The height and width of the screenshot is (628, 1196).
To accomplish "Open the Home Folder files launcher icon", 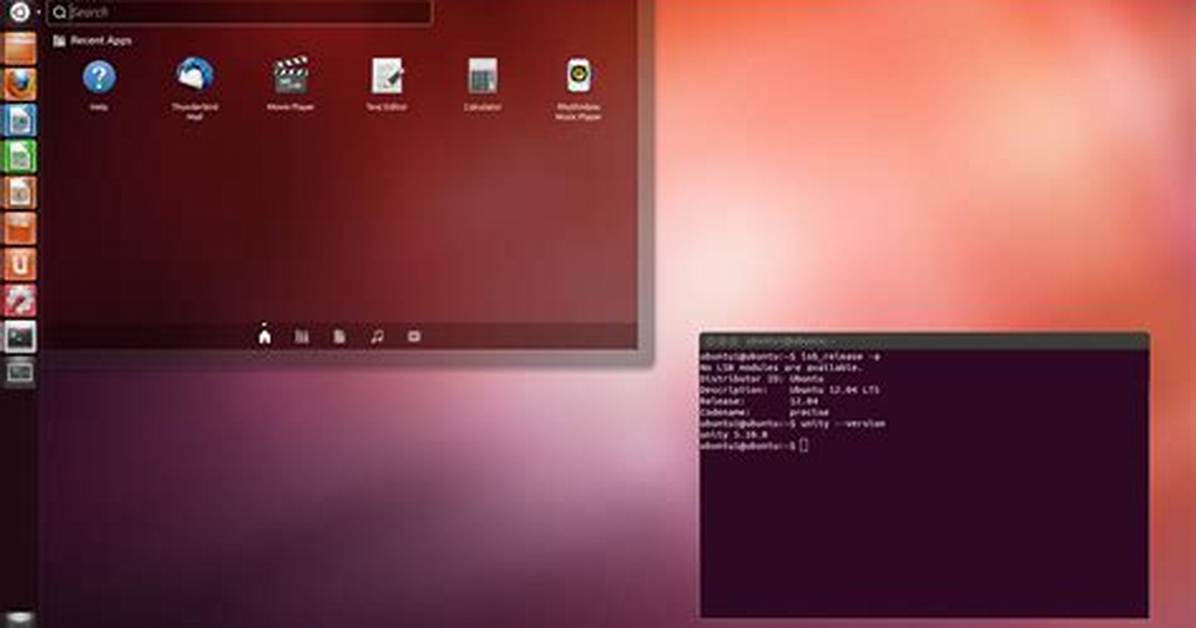I will pos(19,47).
